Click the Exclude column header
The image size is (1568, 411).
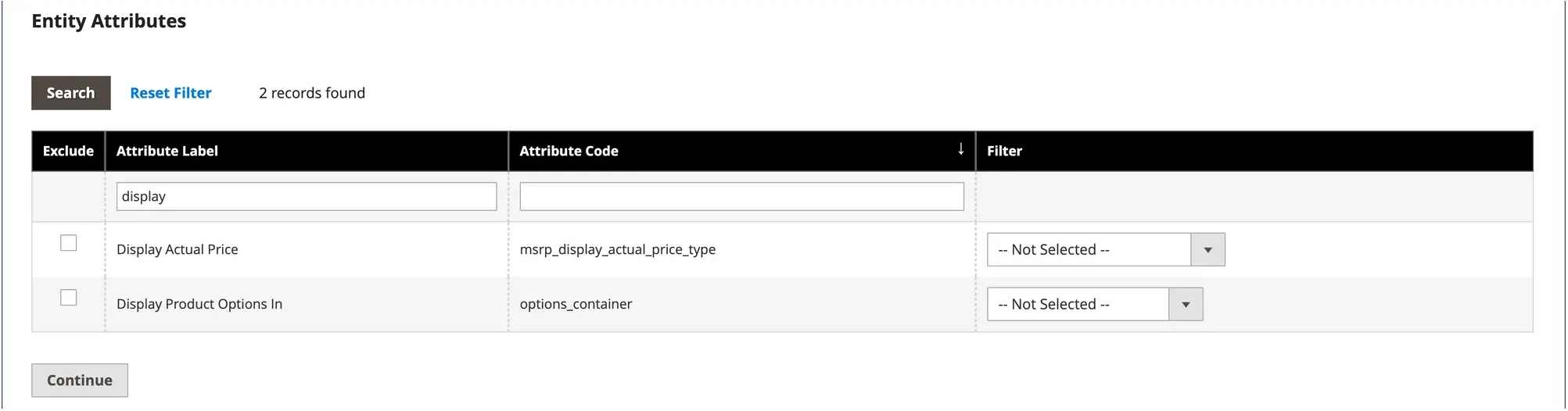[x=68, y=151]
